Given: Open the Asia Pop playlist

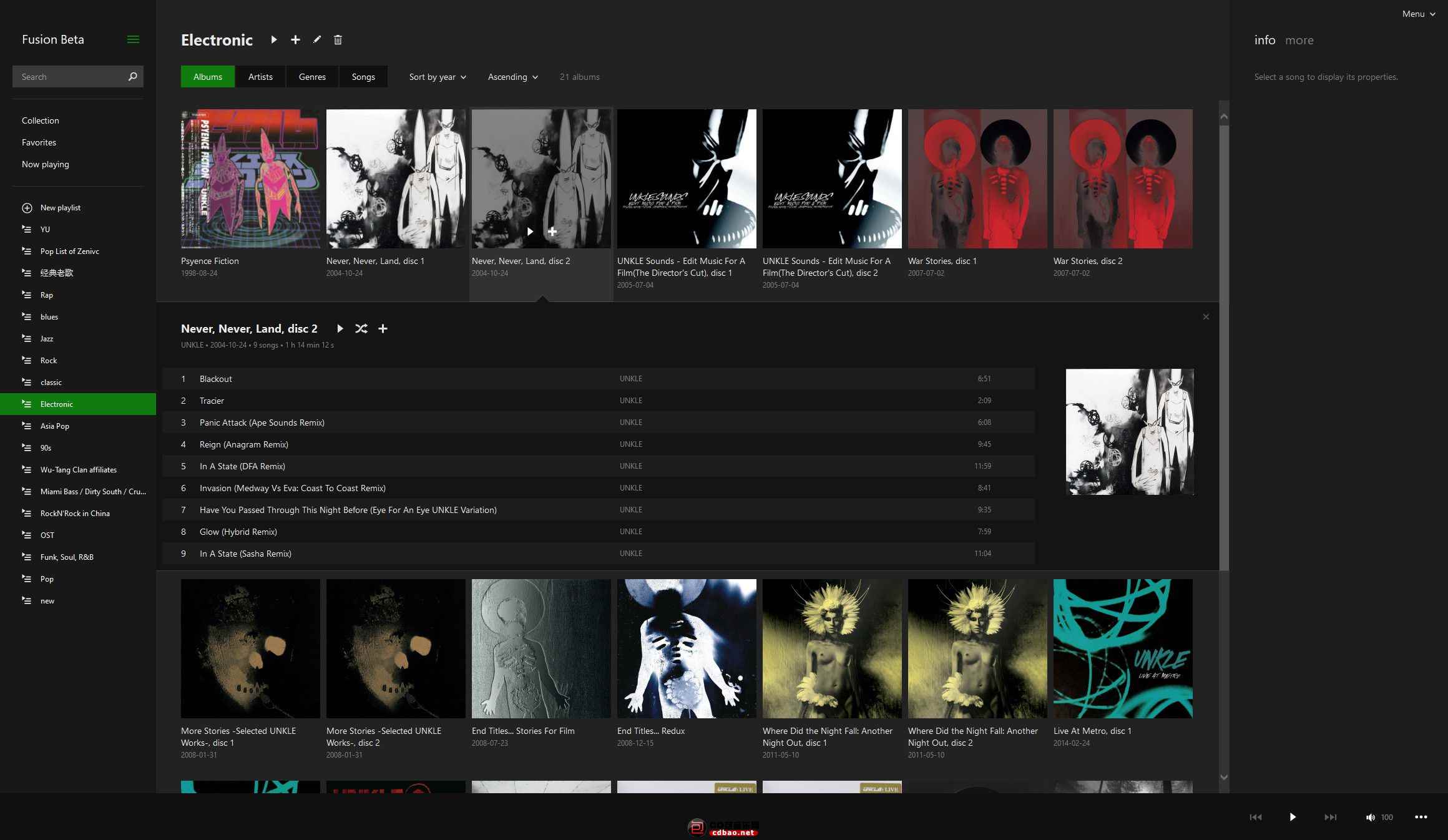Looking at the screenshot, I should [78, 426].
